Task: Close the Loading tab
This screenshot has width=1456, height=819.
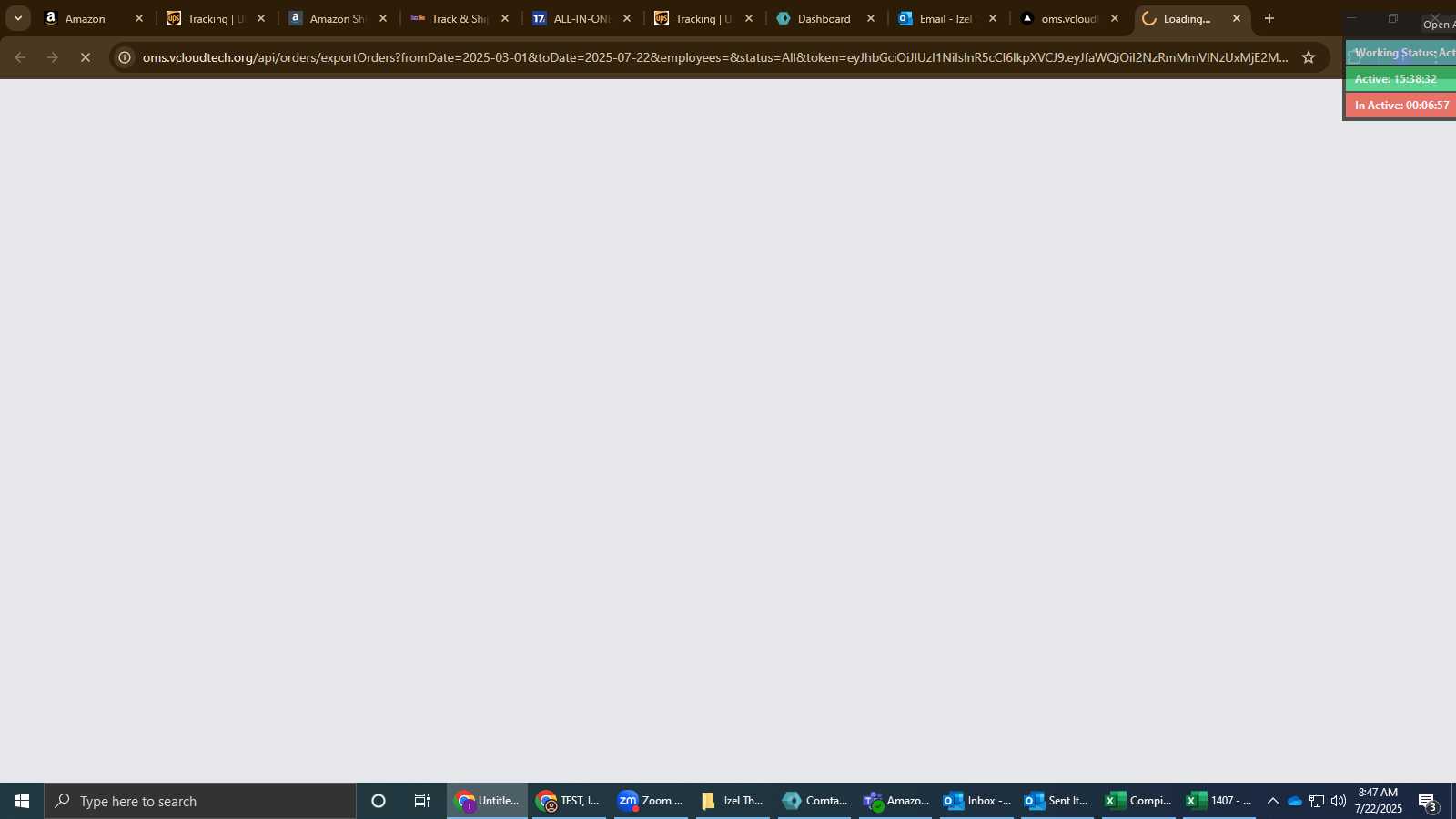Action: (1237, 18)
